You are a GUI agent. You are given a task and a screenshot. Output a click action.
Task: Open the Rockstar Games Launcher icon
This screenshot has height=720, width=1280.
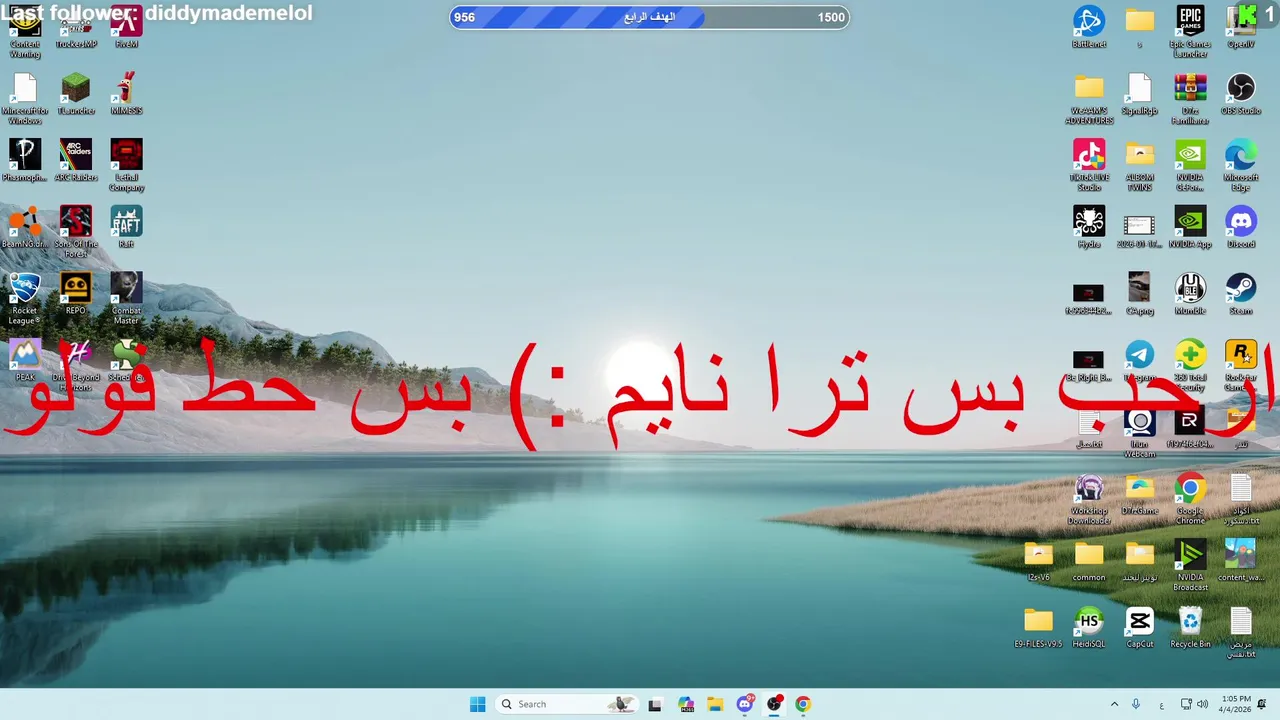[1241, 365]
